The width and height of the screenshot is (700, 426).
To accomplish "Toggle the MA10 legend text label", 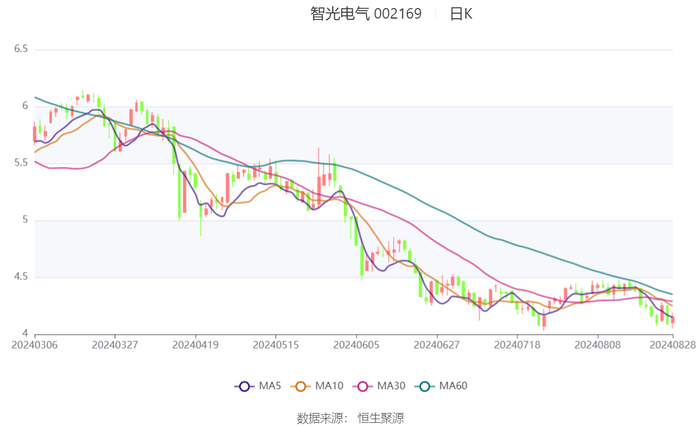I will pyautogui.click(x=329, y=386).
